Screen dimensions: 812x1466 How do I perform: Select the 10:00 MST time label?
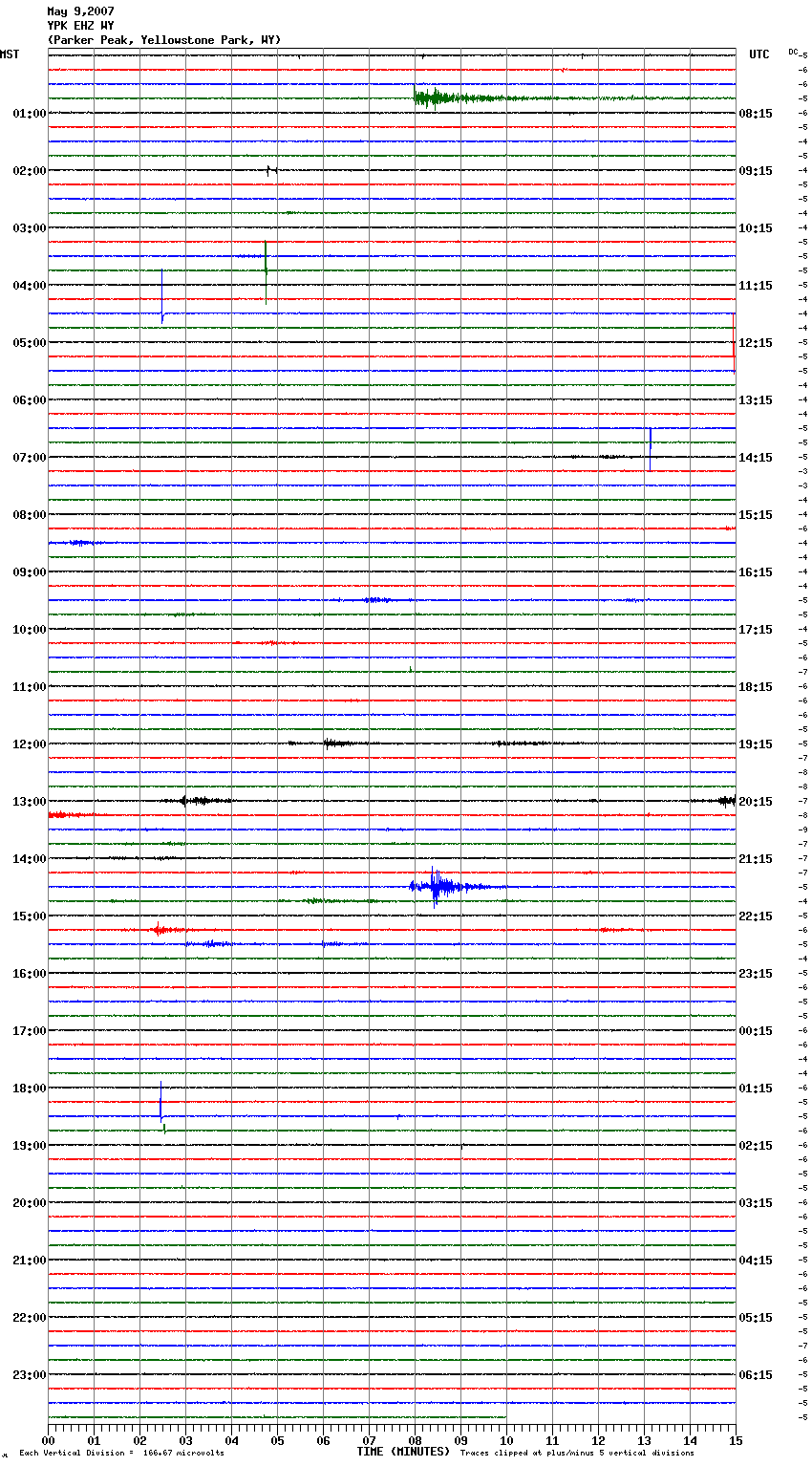click(30, 630)
